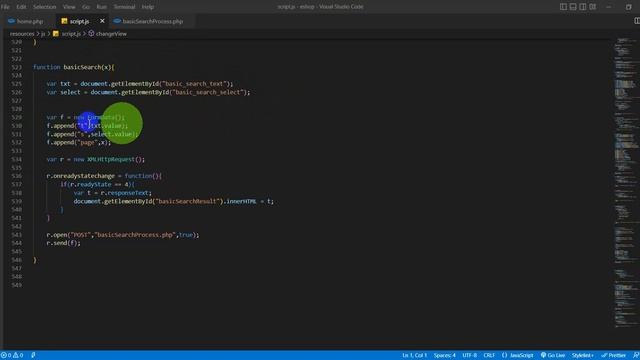
Task: Open the Run menu
Action: tap(102, 7)
